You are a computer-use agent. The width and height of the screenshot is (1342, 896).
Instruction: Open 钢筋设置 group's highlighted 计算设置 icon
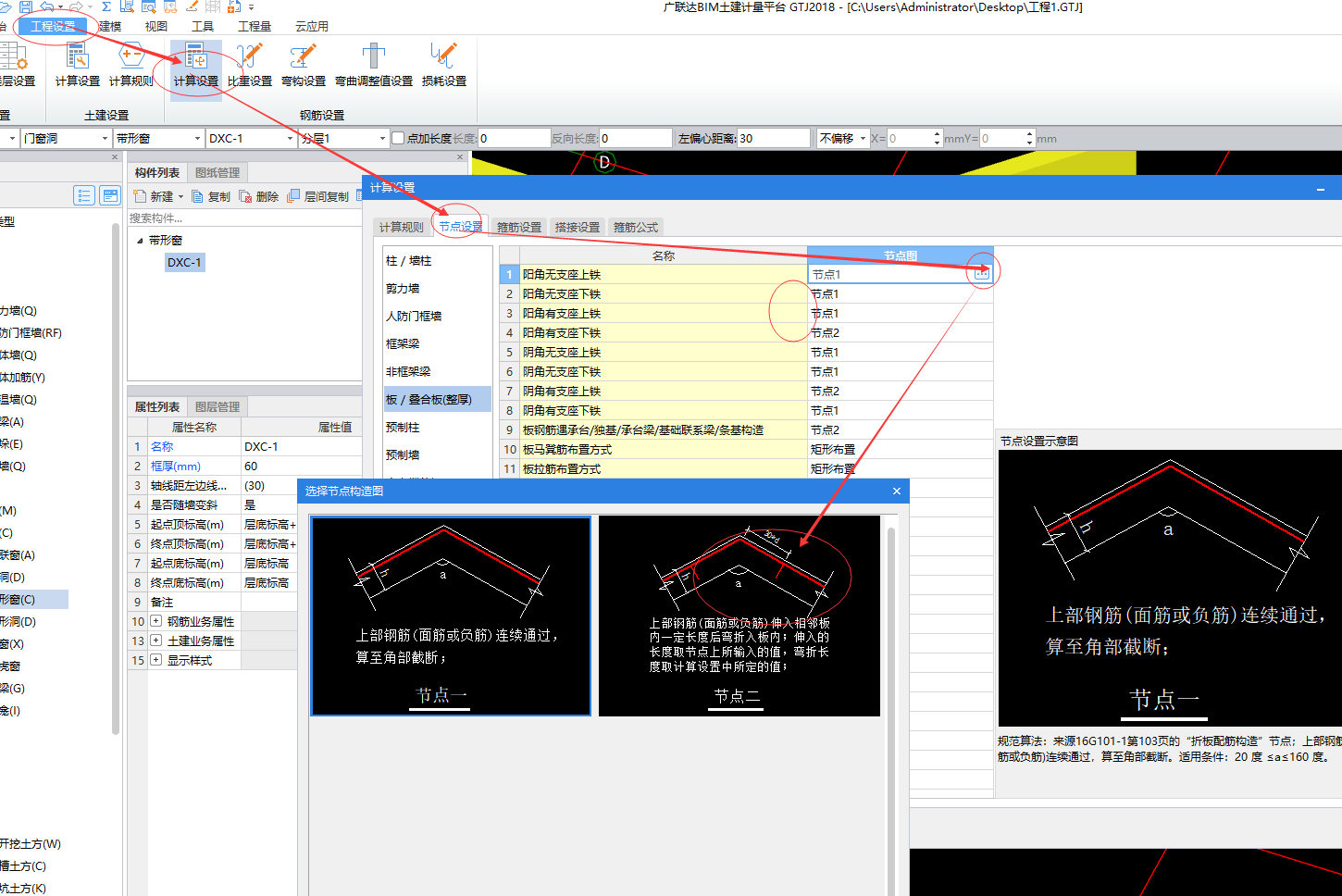[x=196, y=56]
